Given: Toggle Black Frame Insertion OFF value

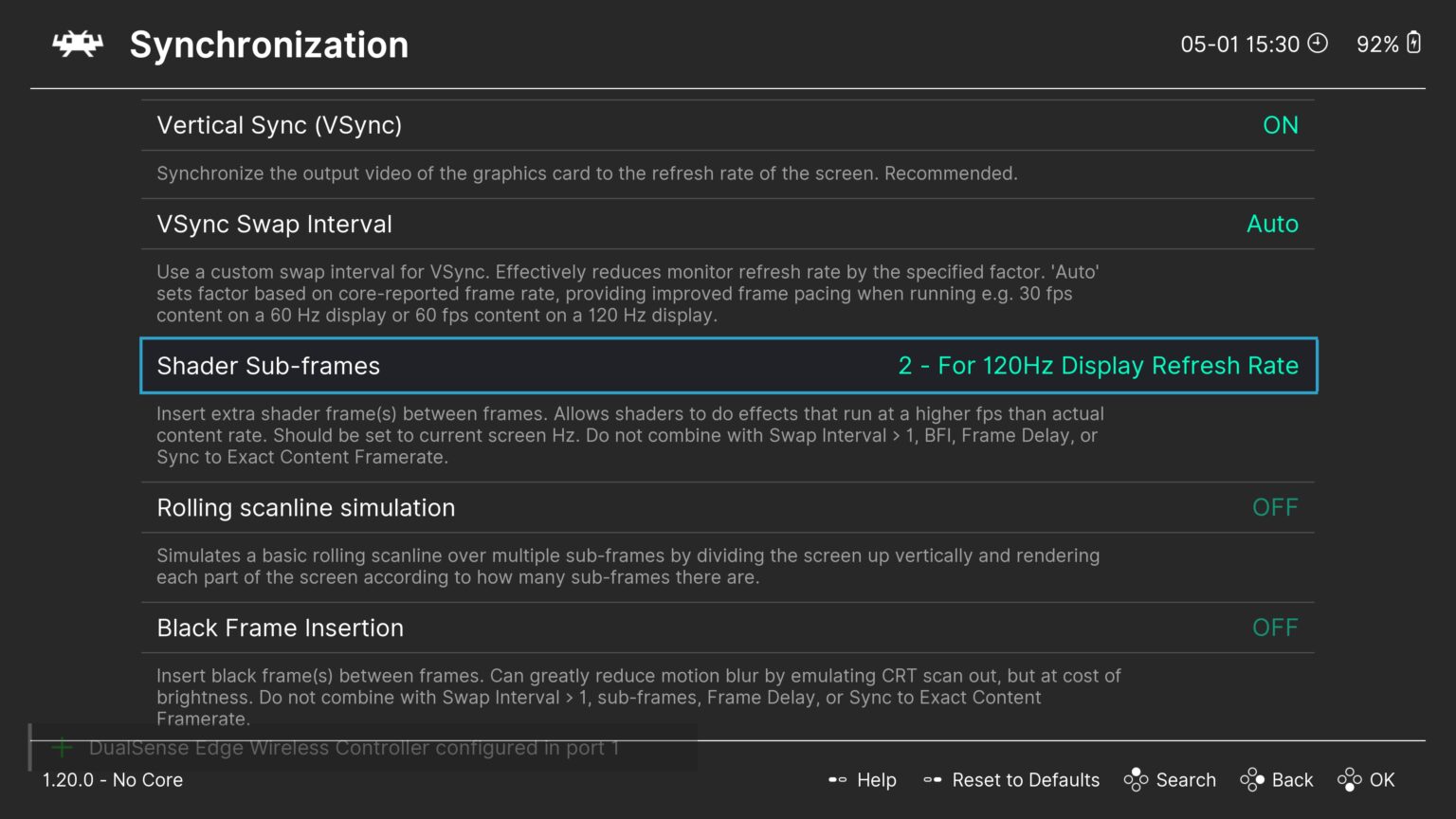Looking at the screenshot, I should point(1275,628).
